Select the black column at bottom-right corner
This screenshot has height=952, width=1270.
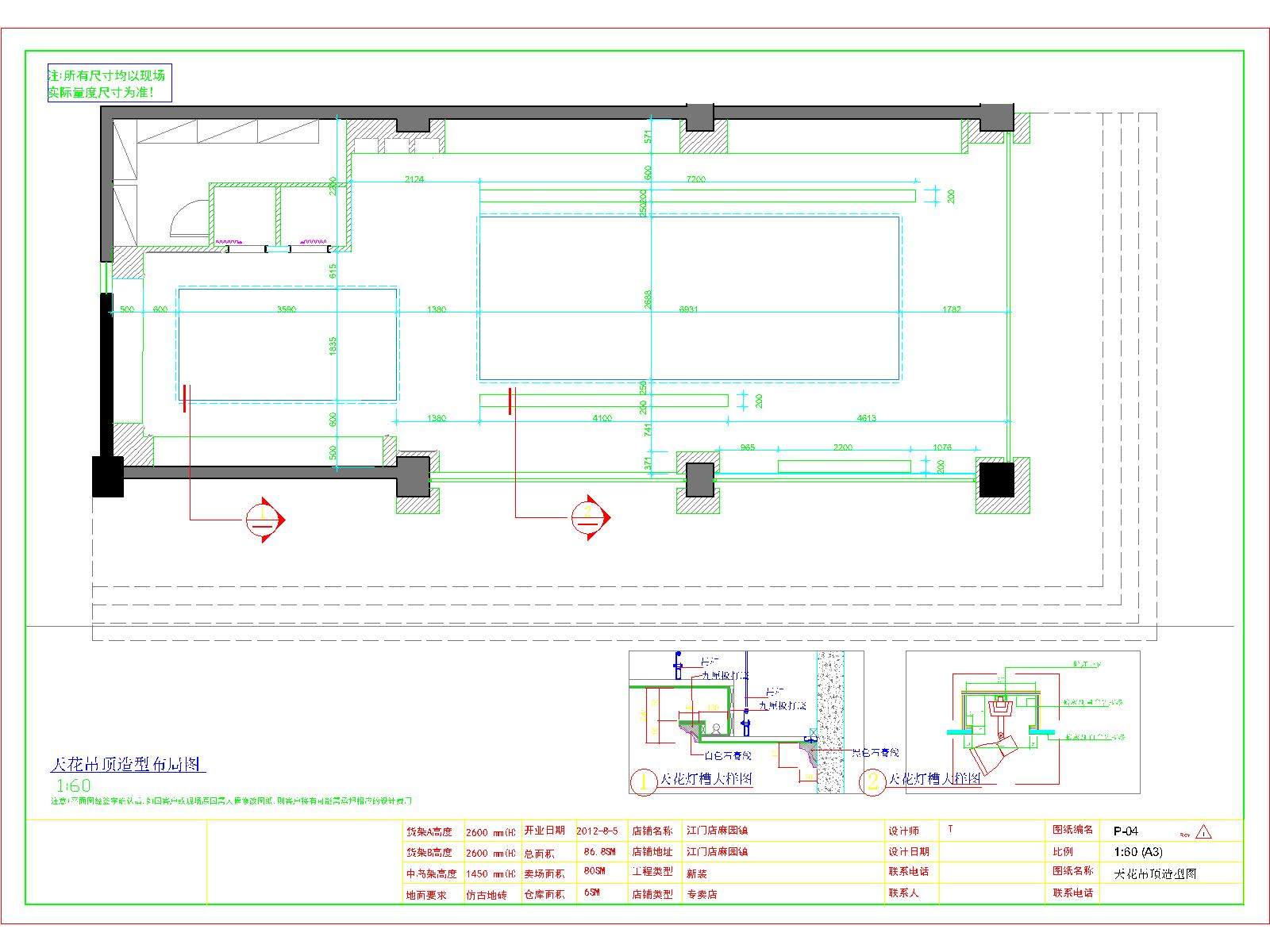click(996, 480)
